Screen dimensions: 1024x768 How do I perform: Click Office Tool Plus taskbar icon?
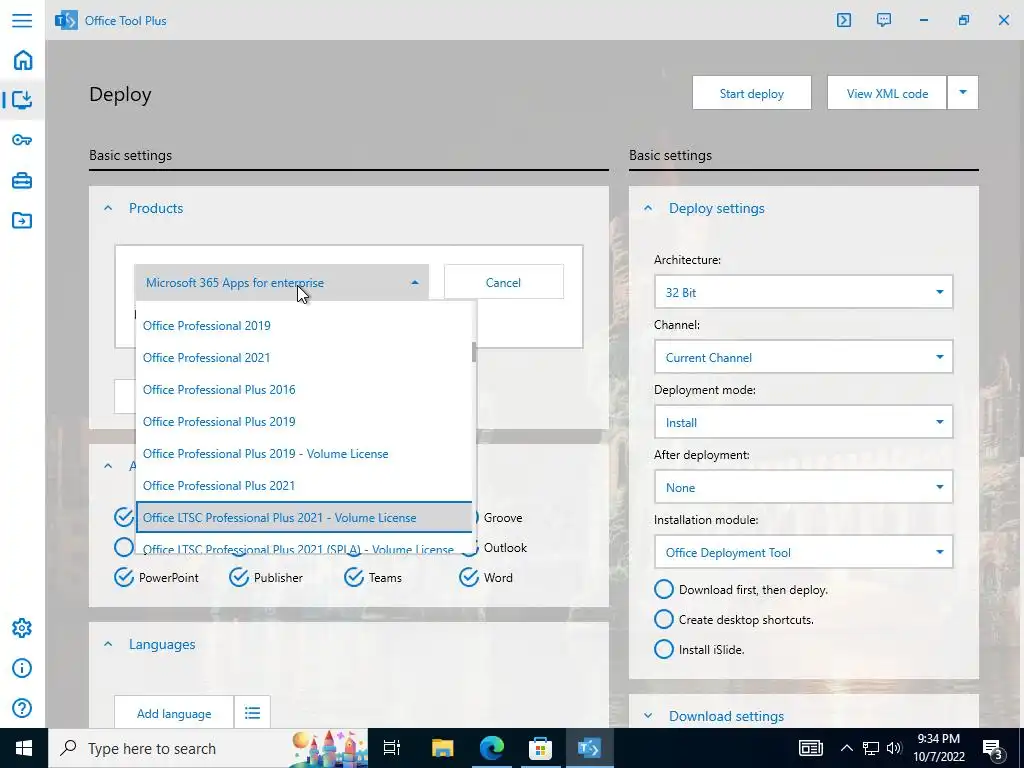point(589,748)
